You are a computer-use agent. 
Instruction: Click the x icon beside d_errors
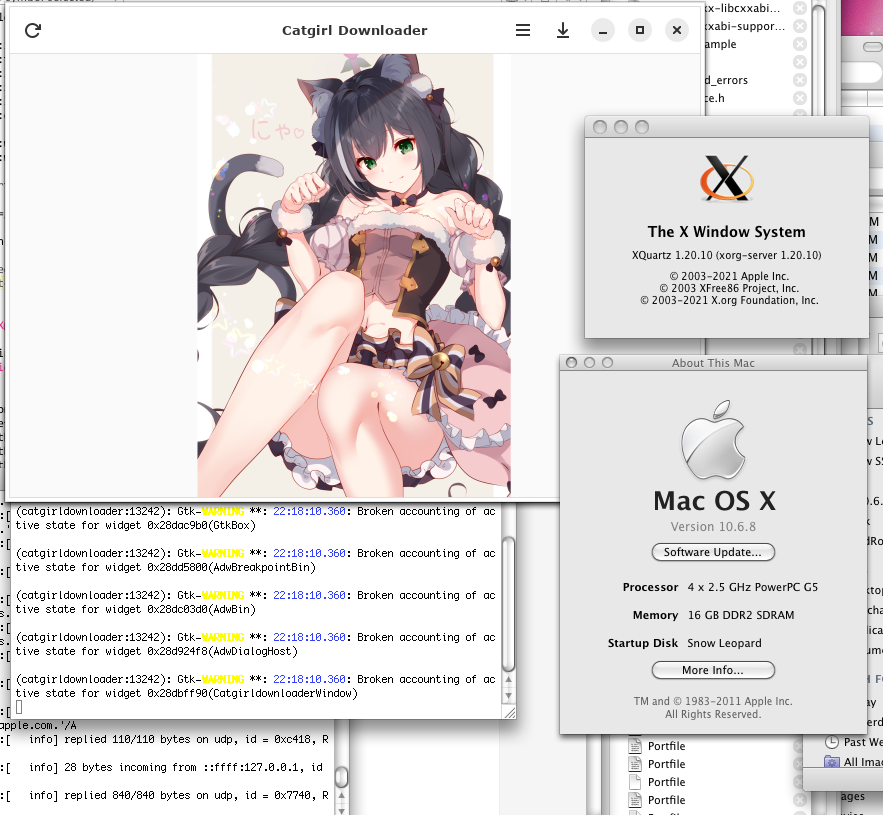[800, 80]
